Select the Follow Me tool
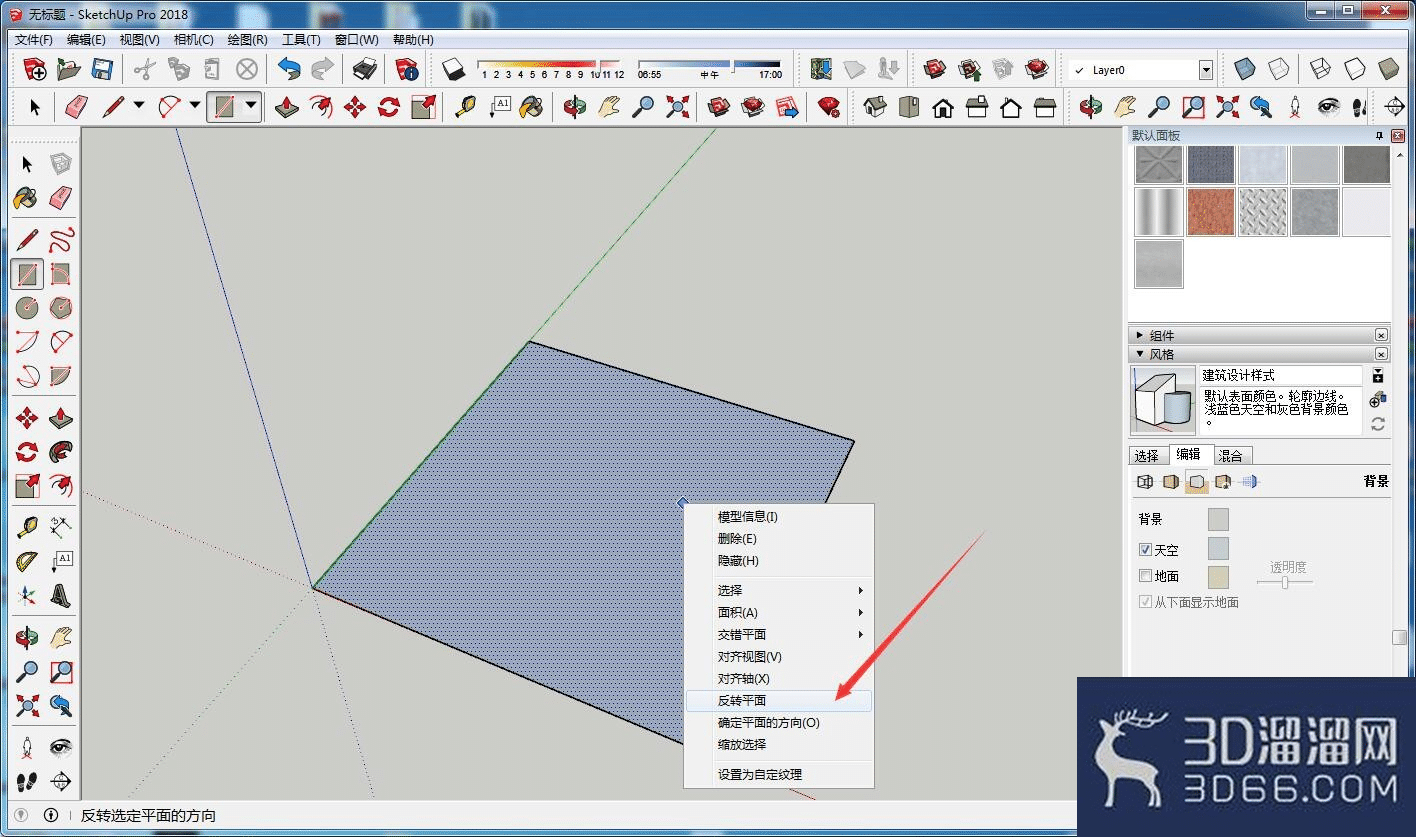The height and width of the screenshot is (837, 1416). coord(61,452)
